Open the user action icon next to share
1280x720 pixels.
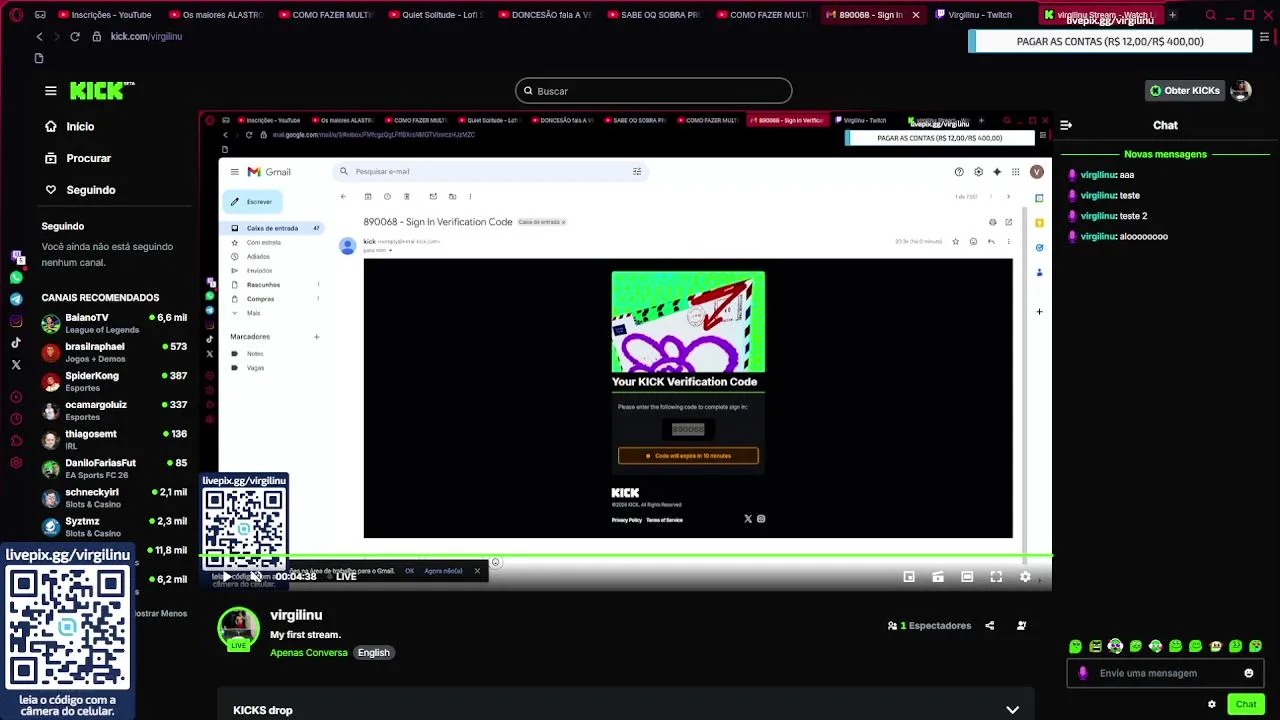[1021, 626]
